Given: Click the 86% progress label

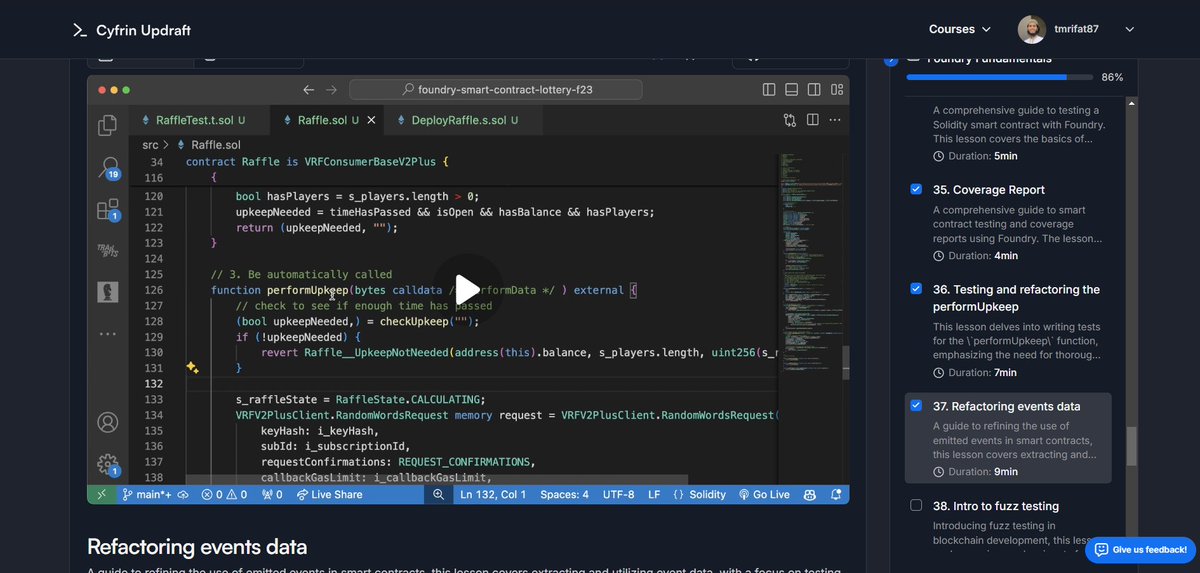Looking at the screenshot, I should point(1112,77).
